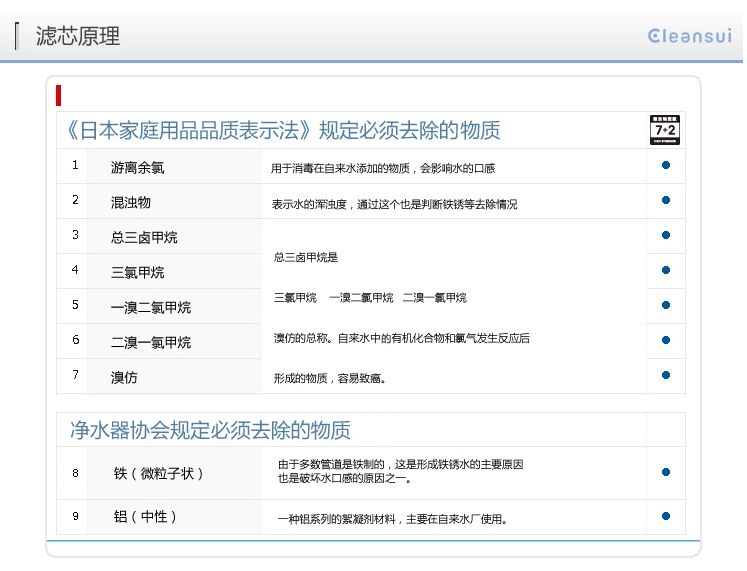This screenshot has height=571, width=747.
Task: Select the blue dot for 溴仿
Action: coord(666,375)
